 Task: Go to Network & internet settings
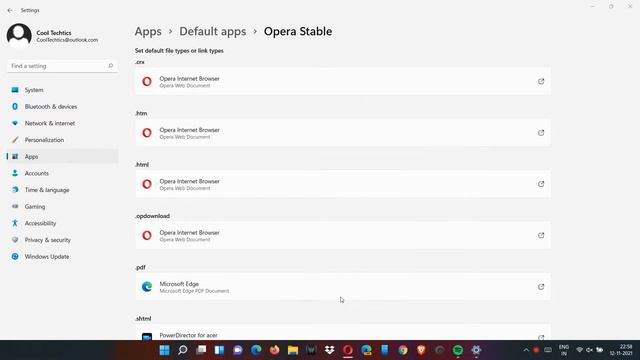click(x=62, y=123)
